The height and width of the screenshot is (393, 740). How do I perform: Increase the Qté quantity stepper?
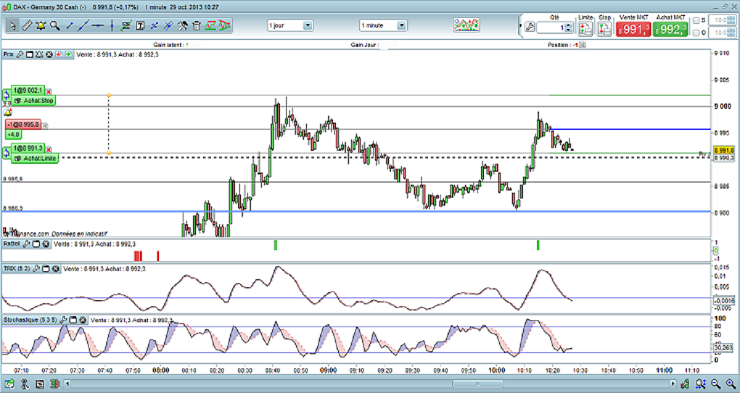tap(568, 25)
